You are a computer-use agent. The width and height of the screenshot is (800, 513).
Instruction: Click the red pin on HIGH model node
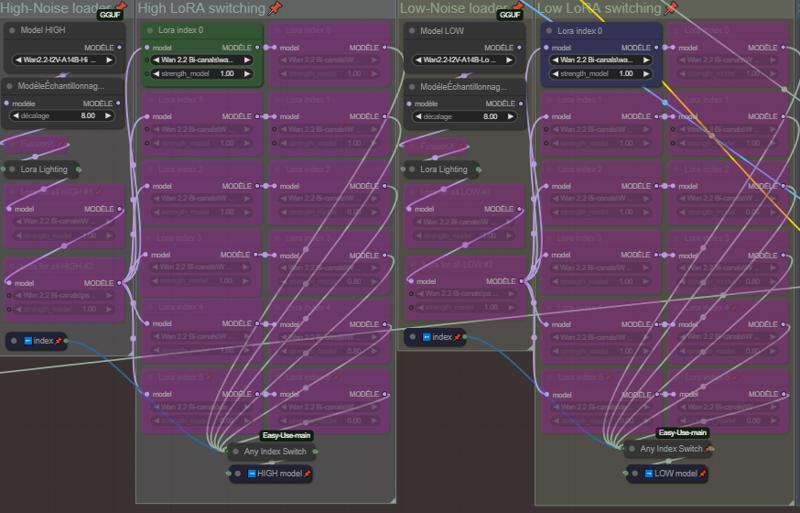307,474
